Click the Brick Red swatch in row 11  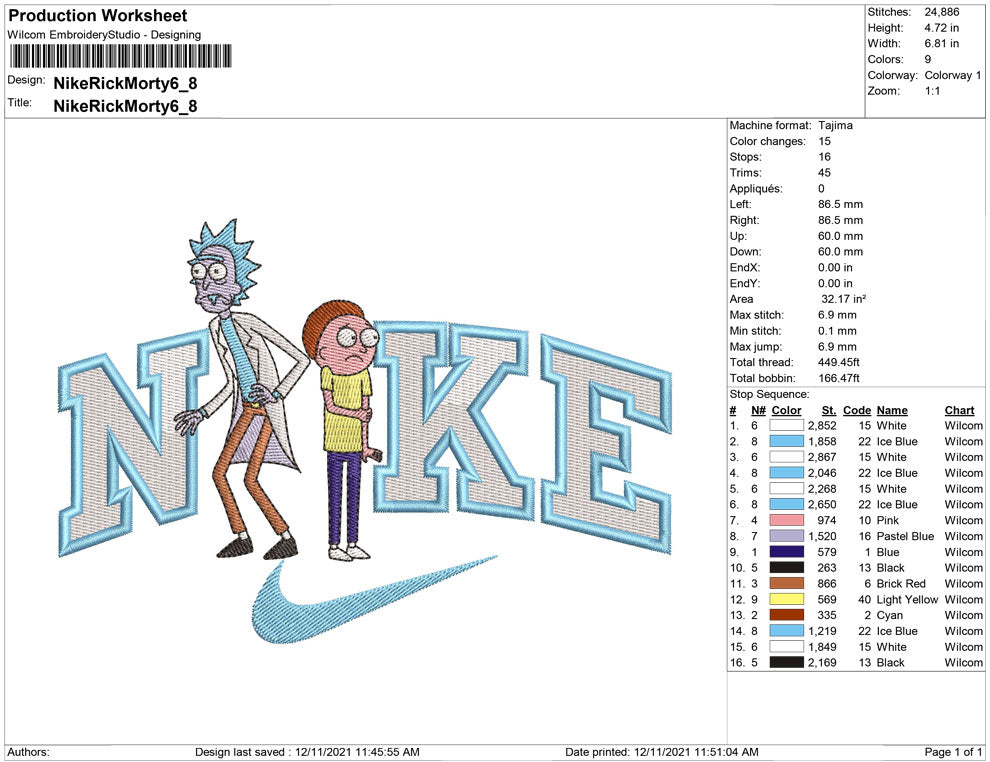pos(786,583)
